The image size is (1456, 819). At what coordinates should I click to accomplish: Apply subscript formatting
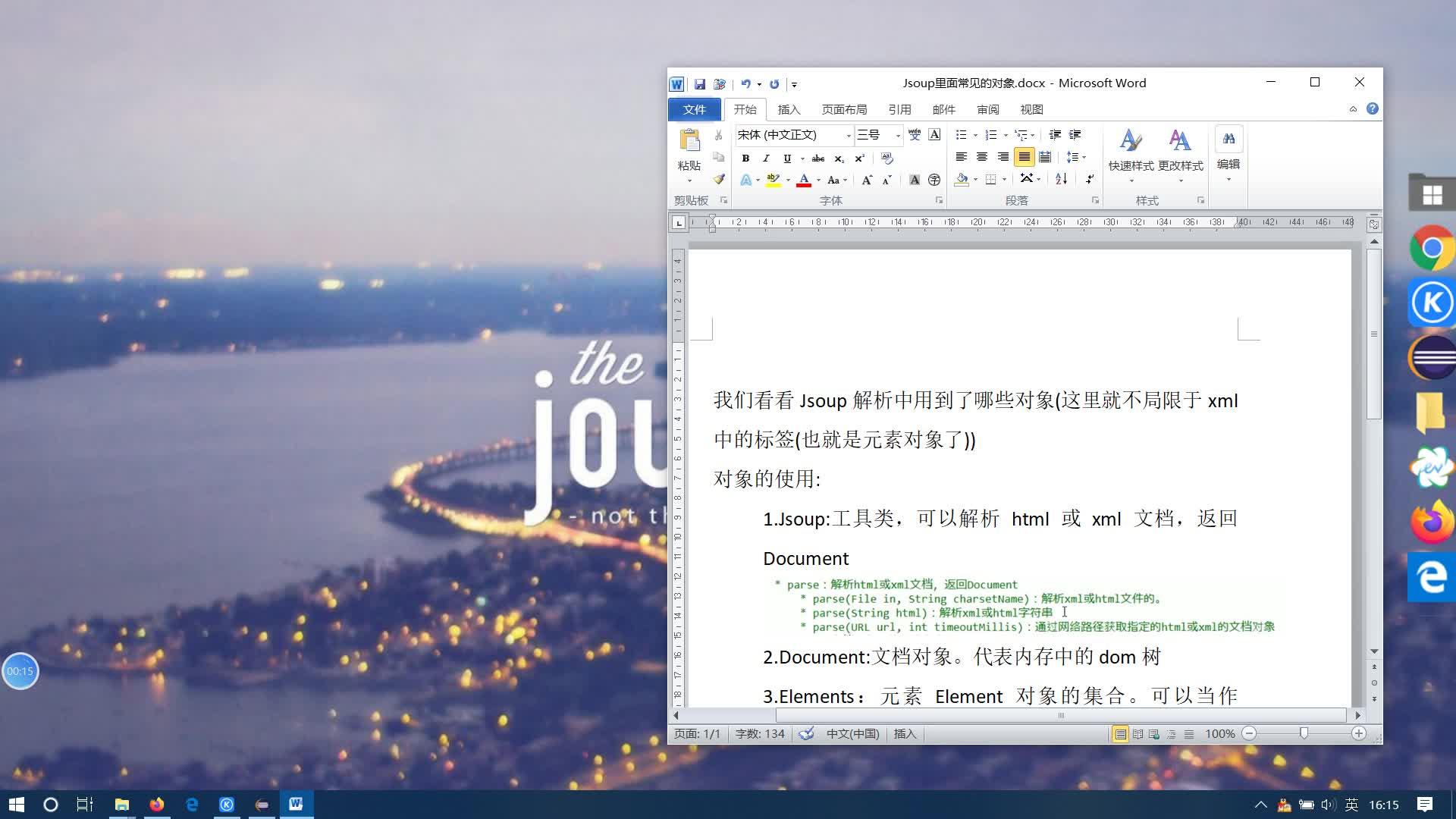click(839, 158)
